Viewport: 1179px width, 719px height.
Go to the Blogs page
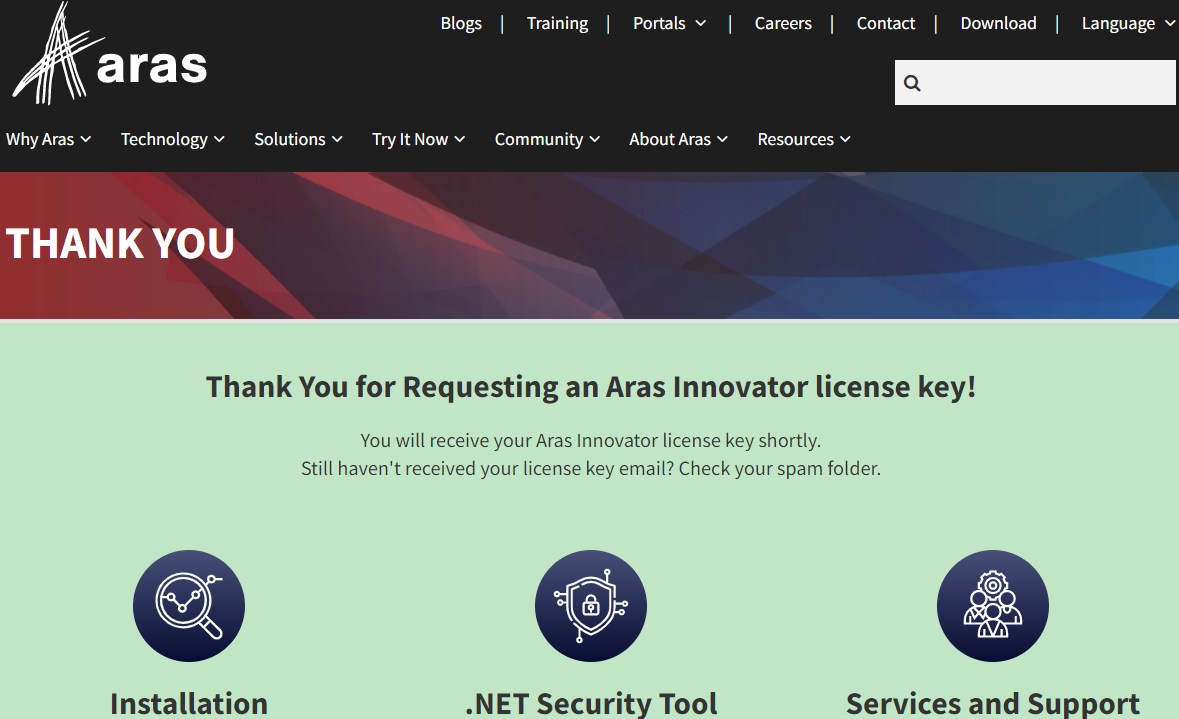461,23
